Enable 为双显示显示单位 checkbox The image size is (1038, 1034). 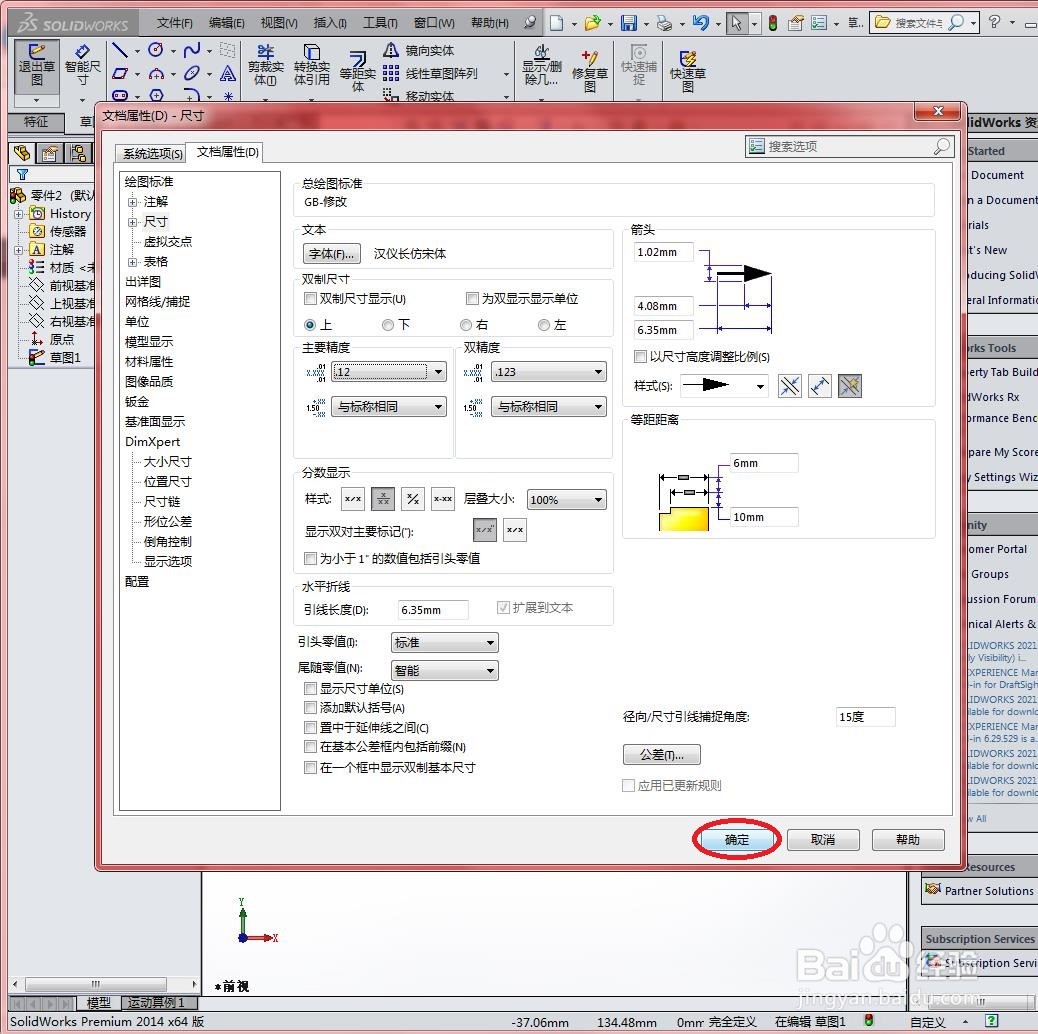tap(472, 299)
